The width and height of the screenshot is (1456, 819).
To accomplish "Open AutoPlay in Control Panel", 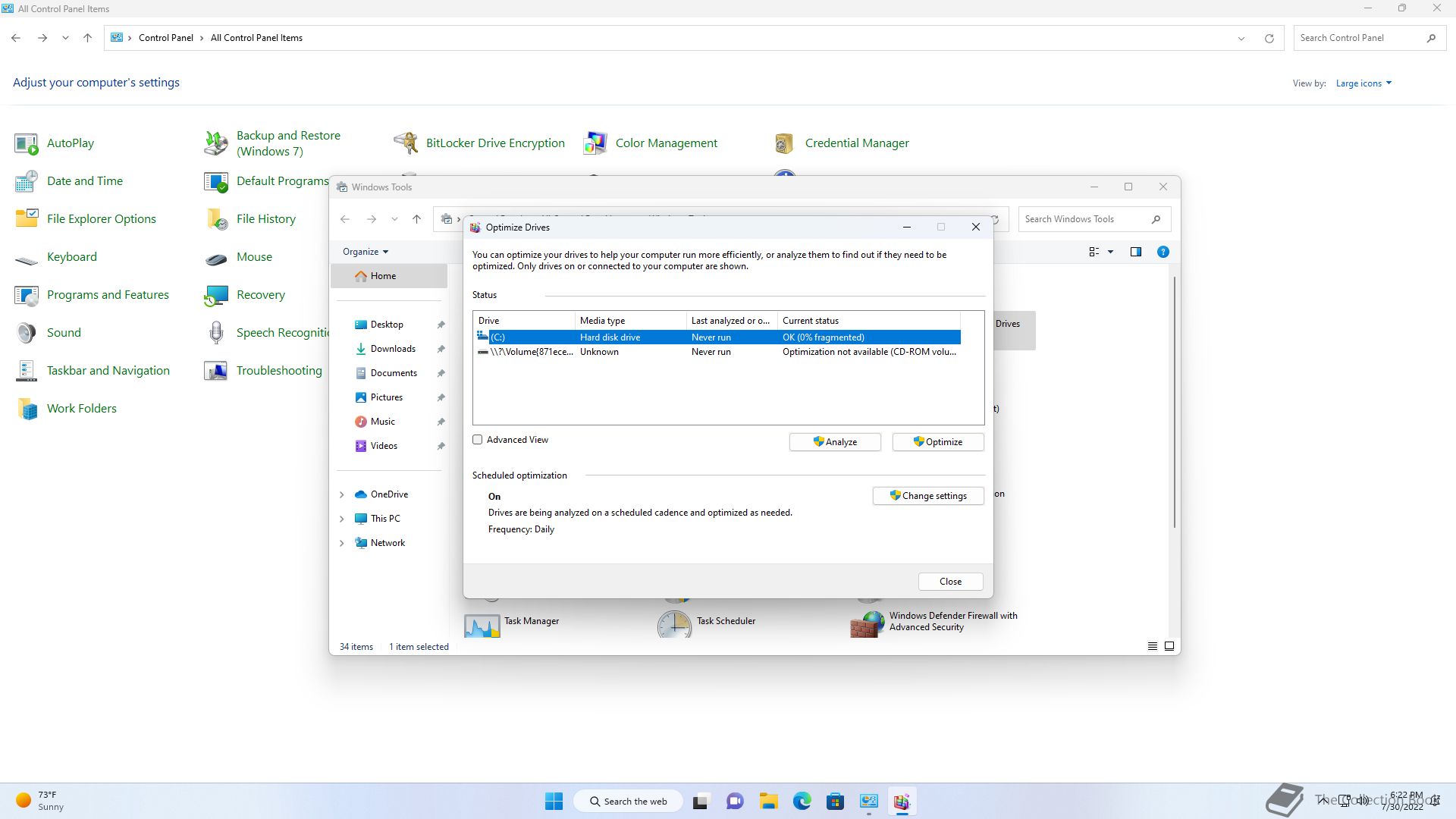I will click(55, 143).
